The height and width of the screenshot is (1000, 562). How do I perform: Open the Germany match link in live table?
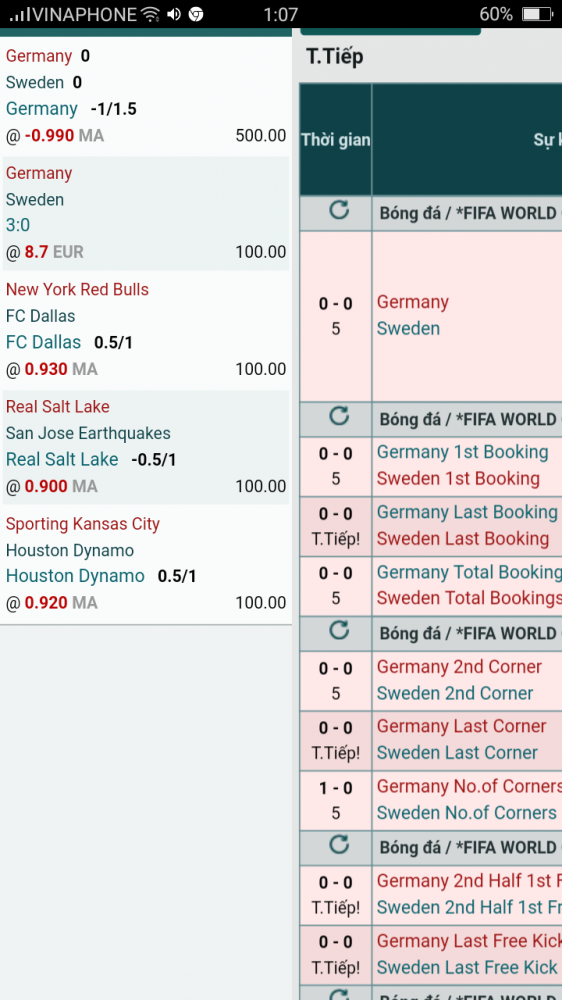click(413, 302)
